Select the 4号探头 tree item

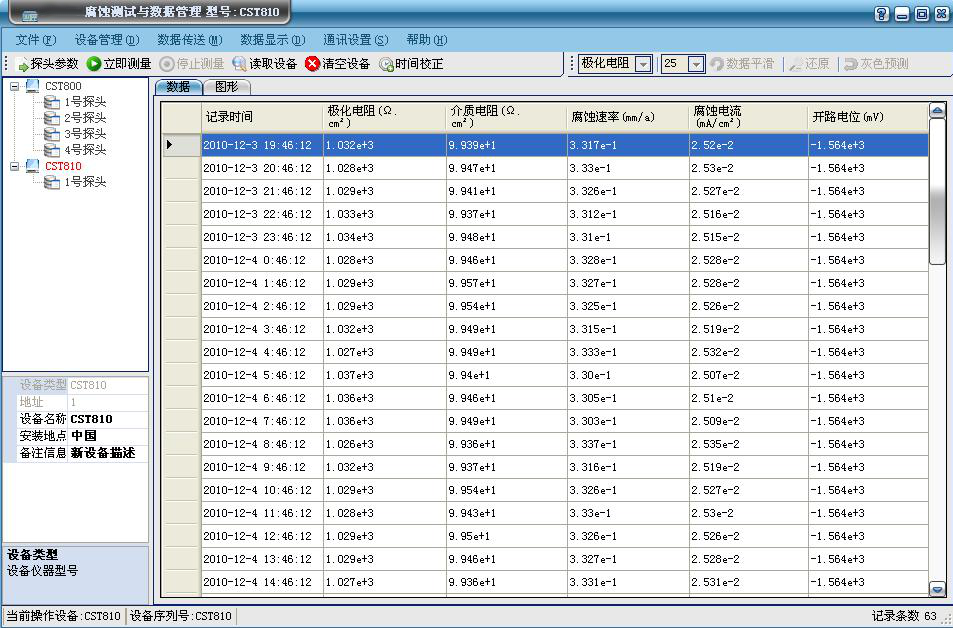[x=85, y=150]
